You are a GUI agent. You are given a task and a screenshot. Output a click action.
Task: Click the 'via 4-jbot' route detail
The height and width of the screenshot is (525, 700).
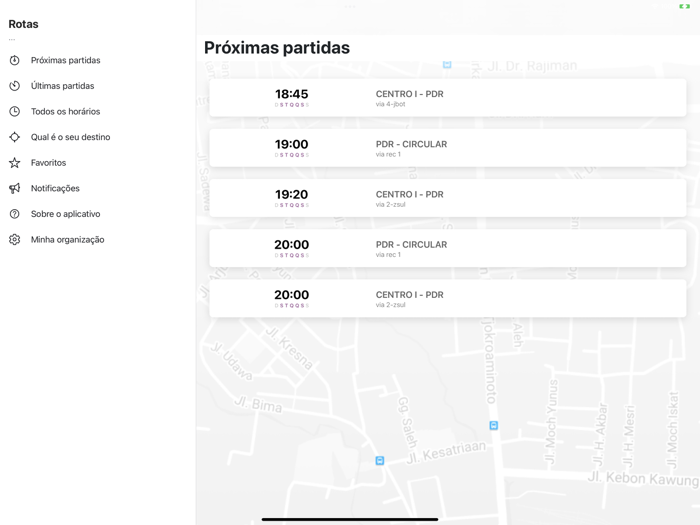coord(391,104)
